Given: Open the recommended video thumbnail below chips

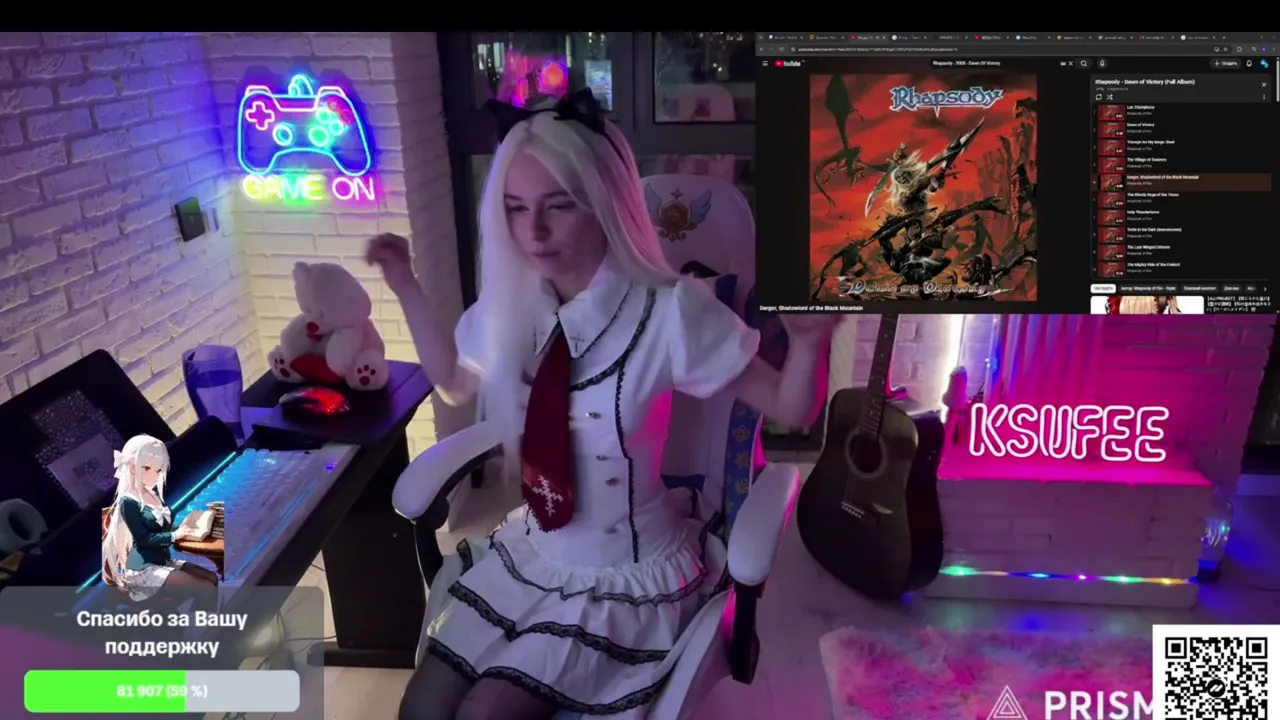Looking at the screenshot, I should pyautogui.click(x=1147, y=305).
